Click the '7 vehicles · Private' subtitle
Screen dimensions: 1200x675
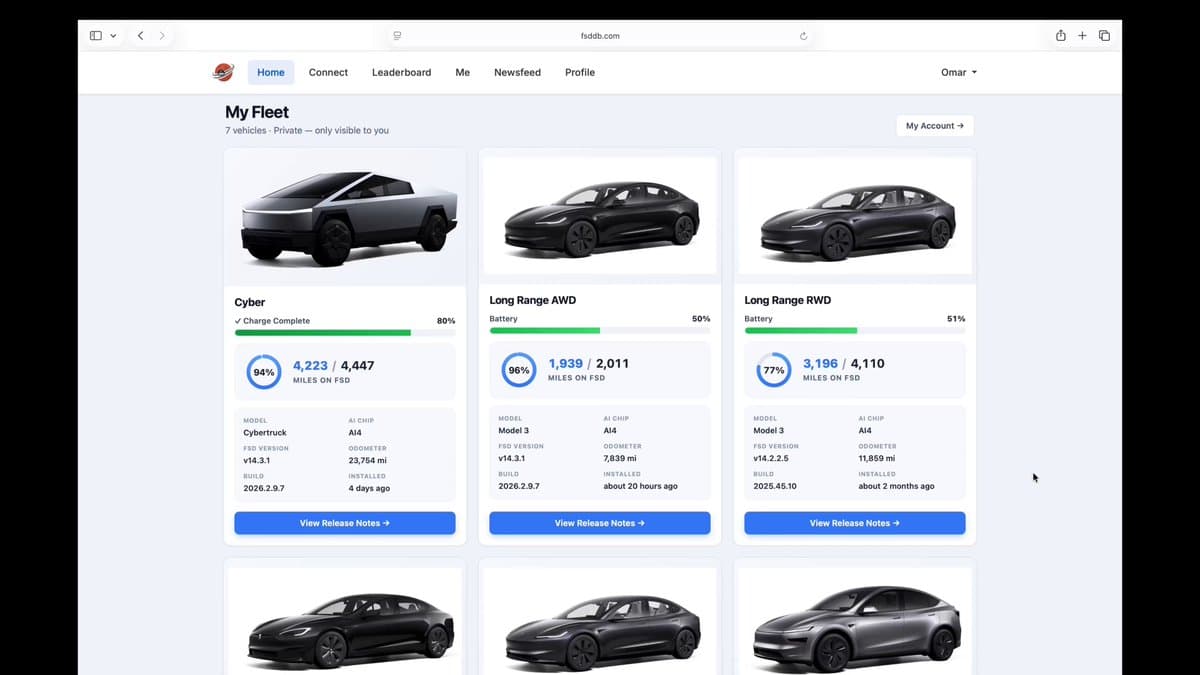click(x=307, y=131)
